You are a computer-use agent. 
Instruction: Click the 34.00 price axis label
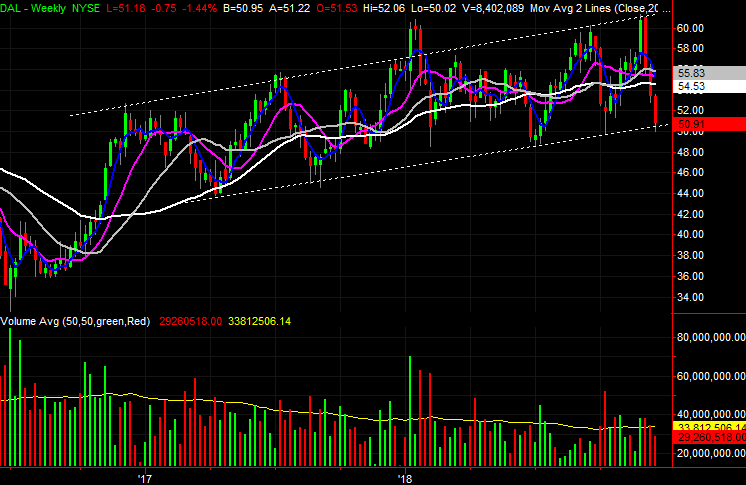pyautogui.click(x=690, y=297)
